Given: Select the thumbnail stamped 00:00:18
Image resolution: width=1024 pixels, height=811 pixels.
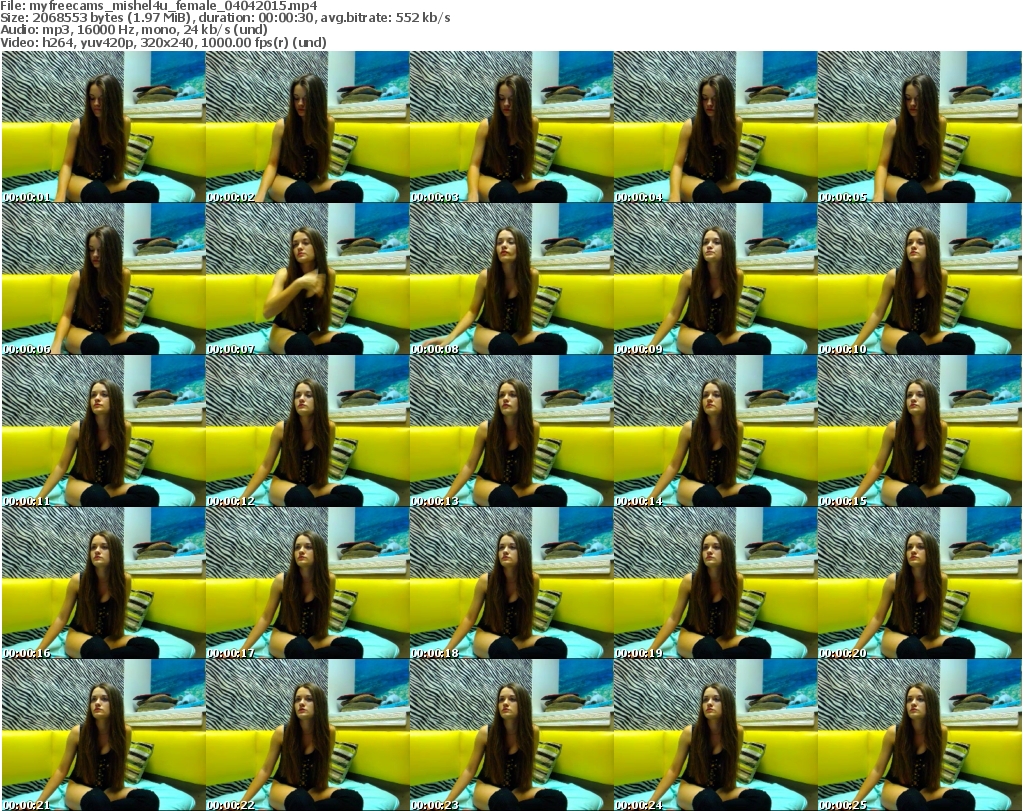Looking at the screenshot, I should tap(511, 583).
